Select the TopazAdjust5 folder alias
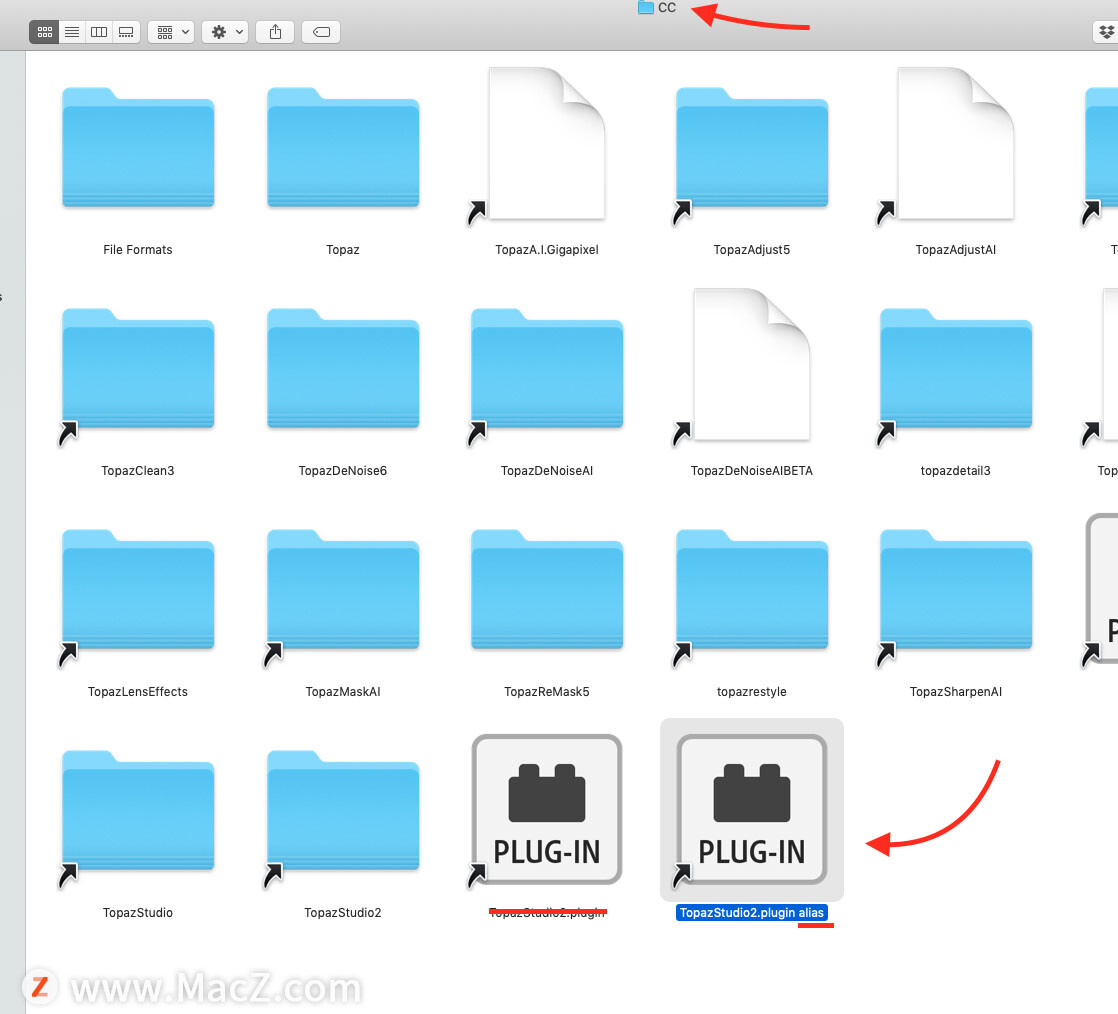 pyautogui.click(x=752, y=148)
